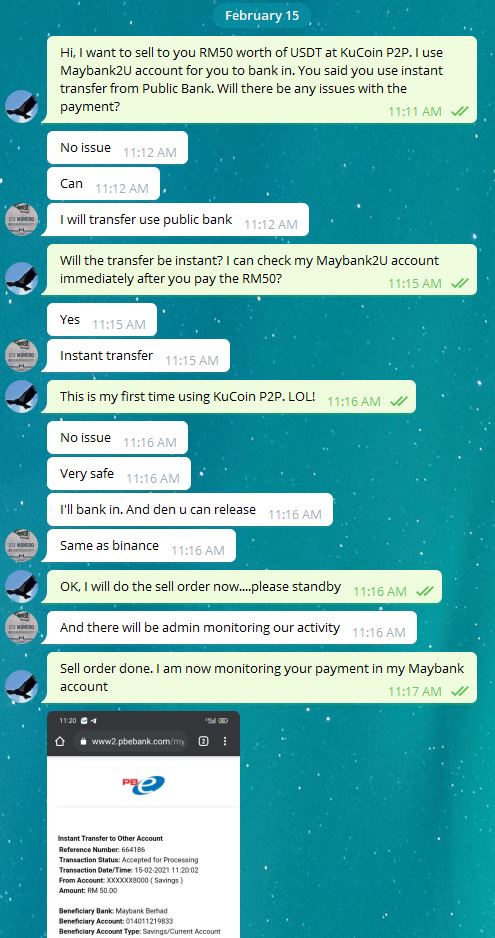Screen dimensions: 495x938
Task: Click the February 15 date label
Action: 262,16
